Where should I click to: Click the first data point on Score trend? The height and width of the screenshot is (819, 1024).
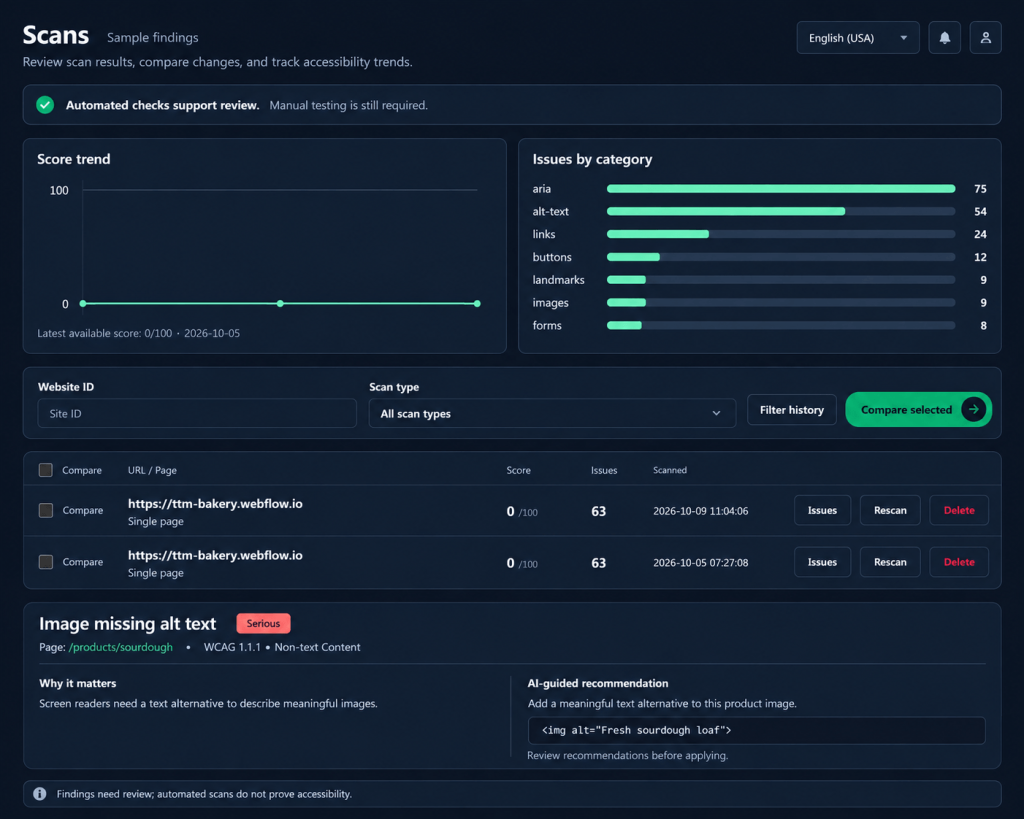click(83, 304)
